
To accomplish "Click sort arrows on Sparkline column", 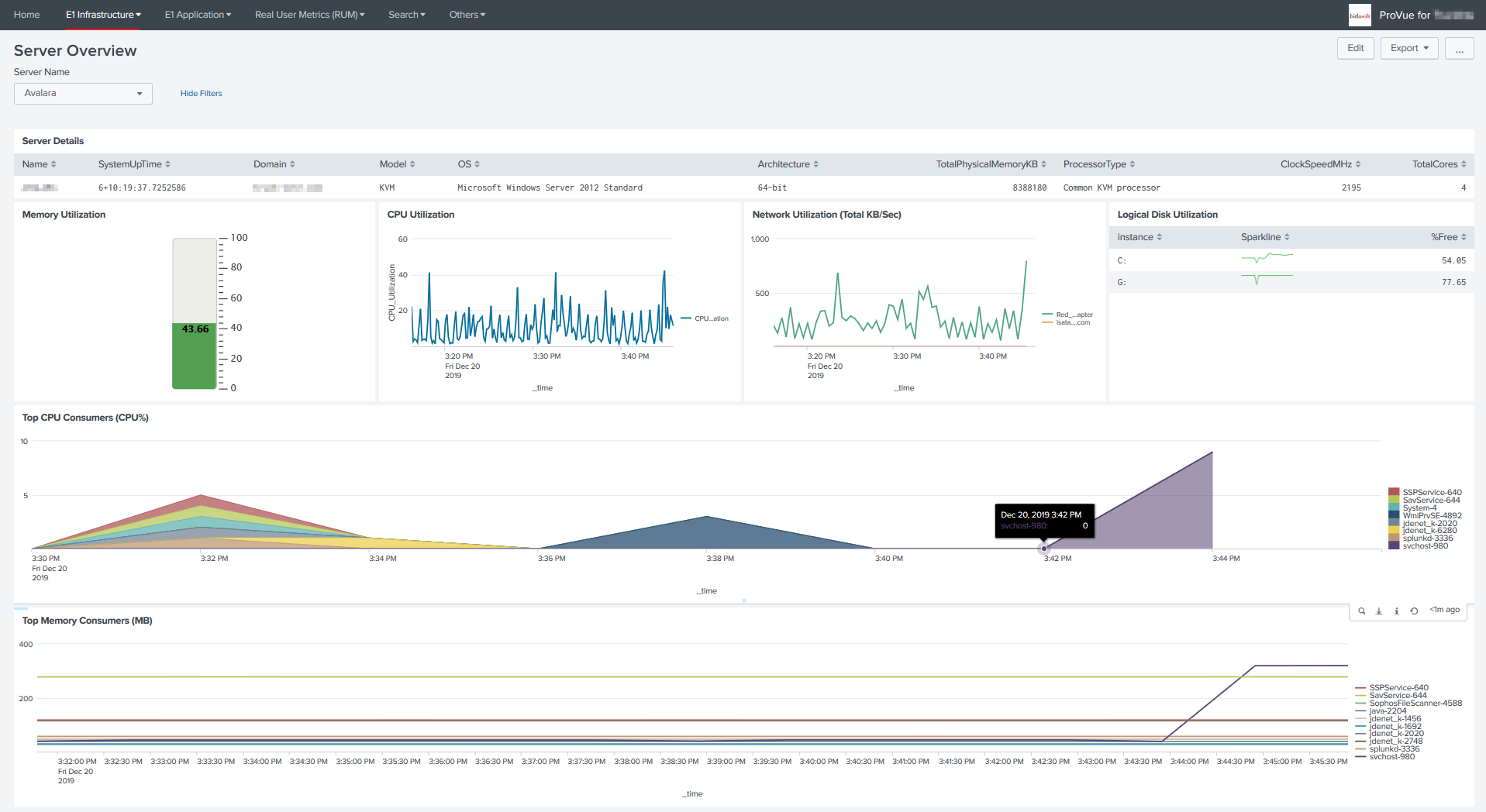I will (1287, 237).
